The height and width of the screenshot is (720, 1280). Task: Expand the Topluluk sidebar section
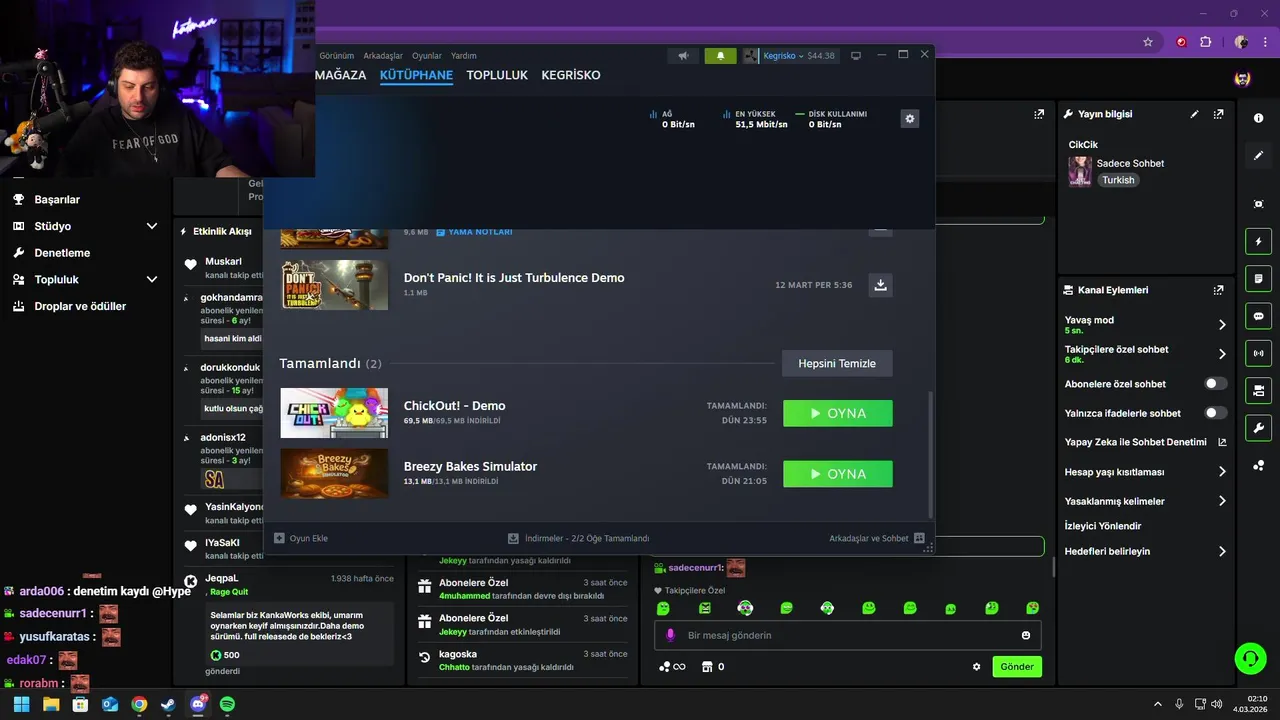click(152, 279)
